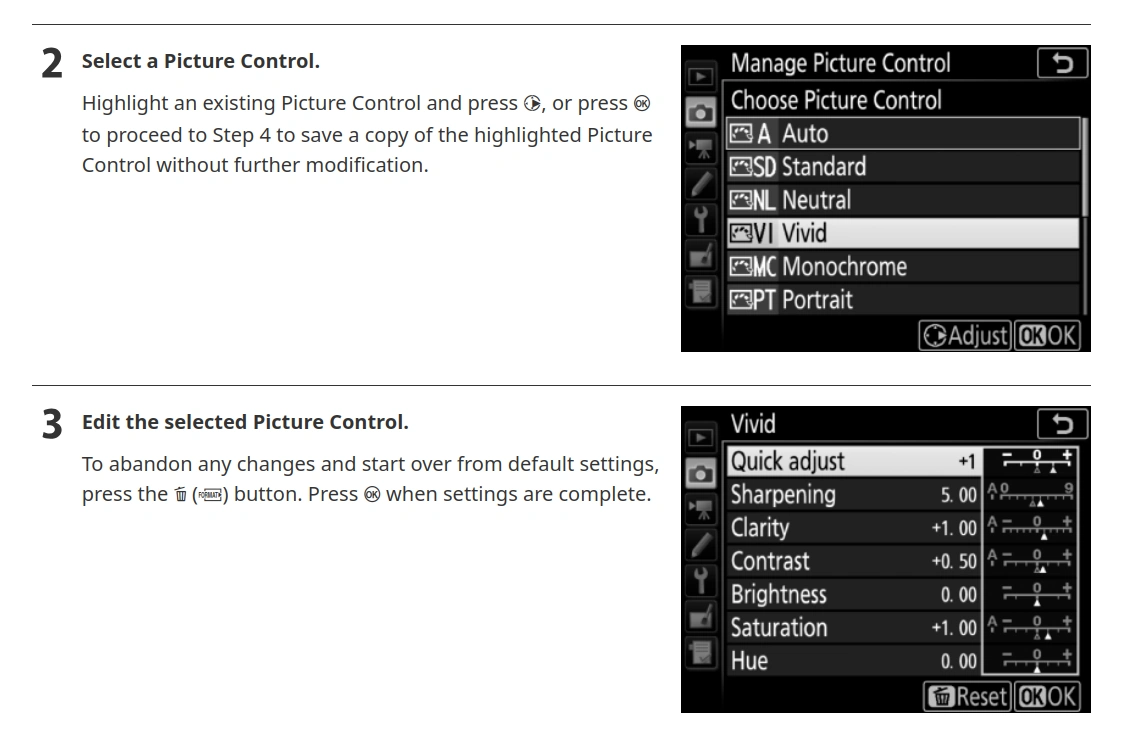Pick the Portrait picture control
The height and width of the screenshot is (735, 1124).
pos(903,300)
